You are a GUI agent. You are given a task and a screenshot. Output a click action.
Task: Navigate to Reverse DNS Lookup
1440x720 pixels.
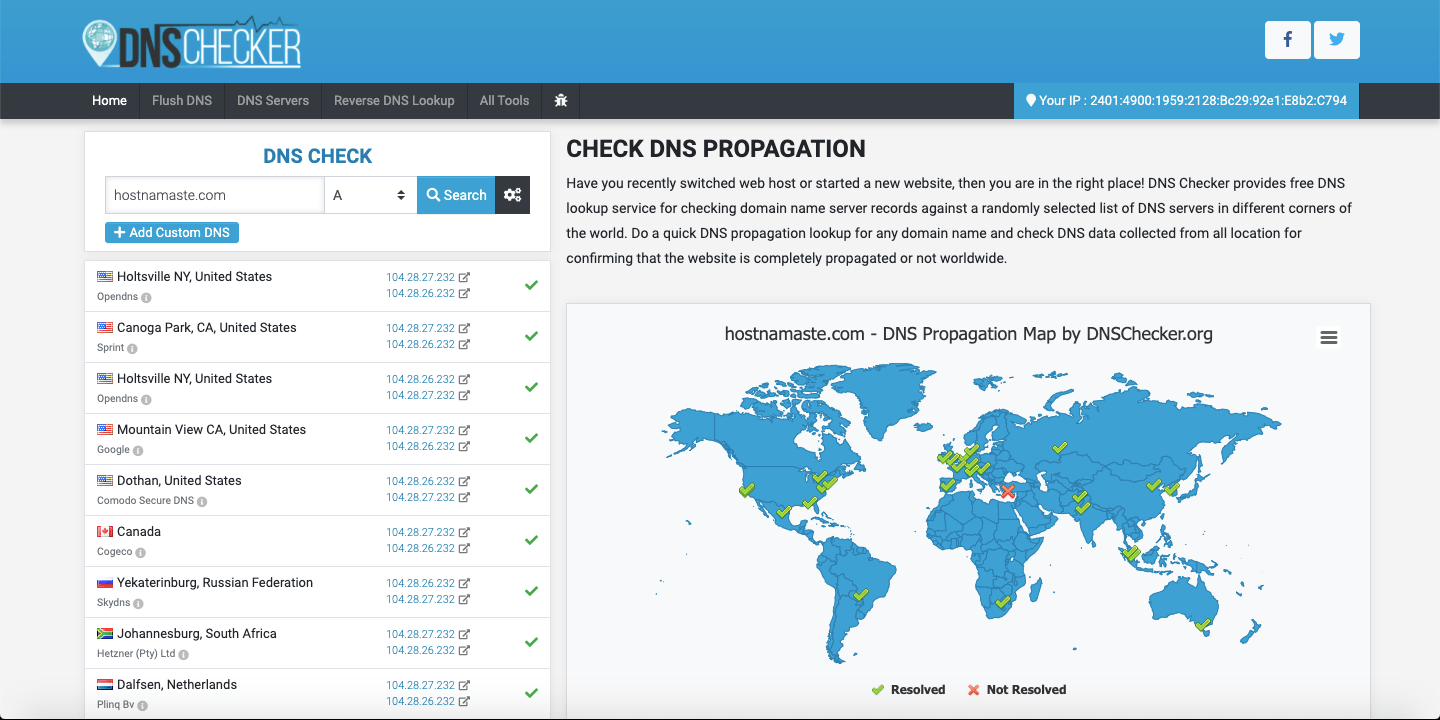tap(394, 101)
